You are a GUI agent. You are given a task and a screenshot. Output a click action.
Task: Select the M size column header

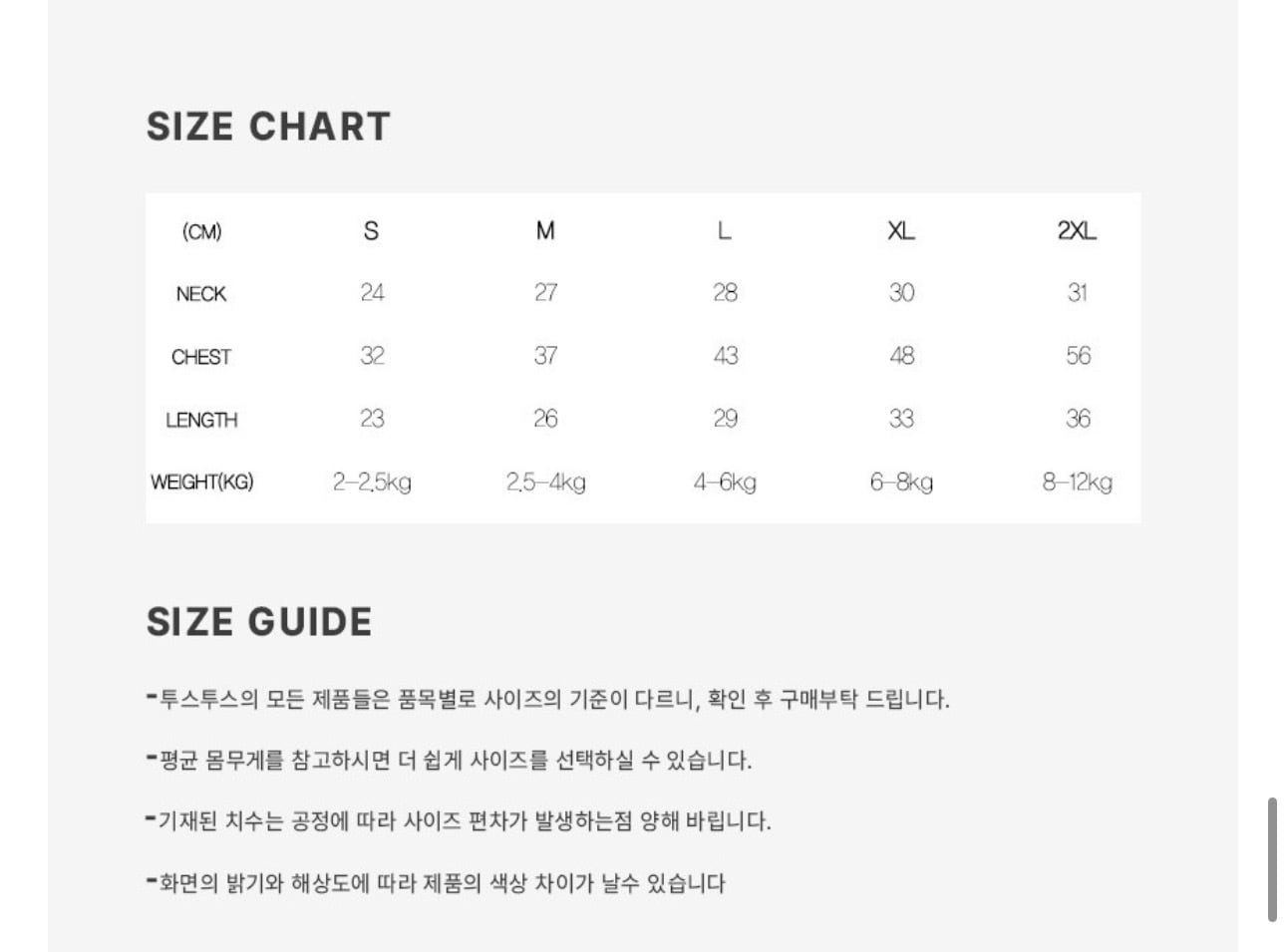545,231
